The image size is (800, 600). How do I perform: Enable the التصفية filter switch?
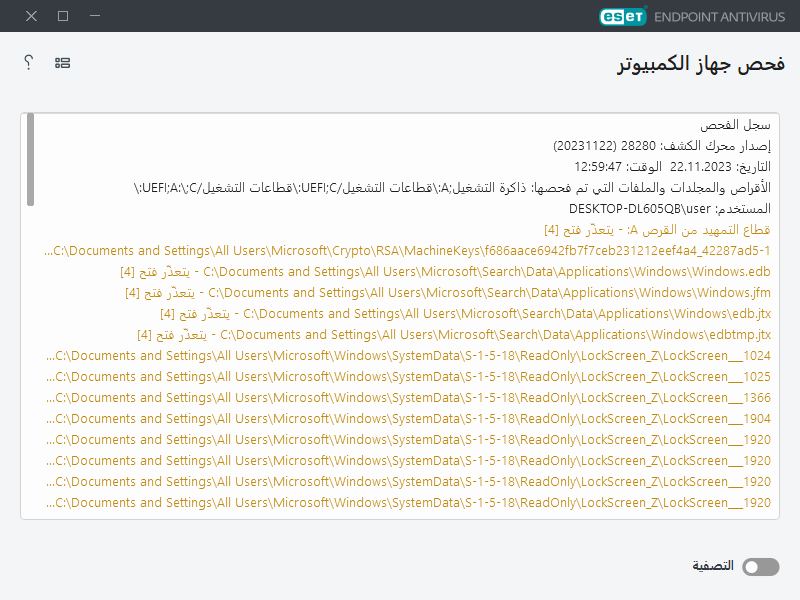click(759, 565)
